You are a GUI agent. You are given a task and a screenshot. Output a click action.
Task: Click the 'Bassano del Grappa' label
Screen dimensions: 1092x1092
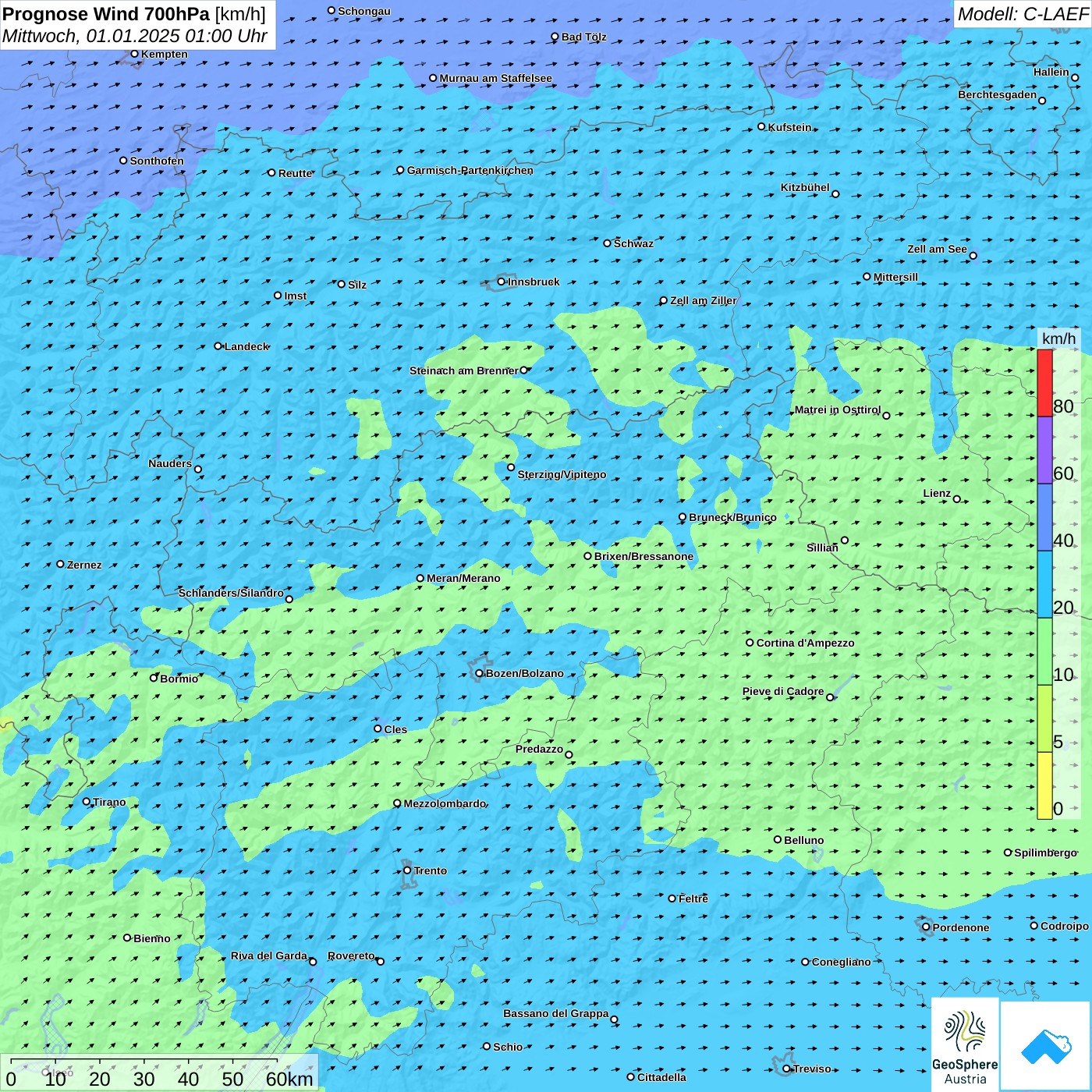click(556, 1013)
